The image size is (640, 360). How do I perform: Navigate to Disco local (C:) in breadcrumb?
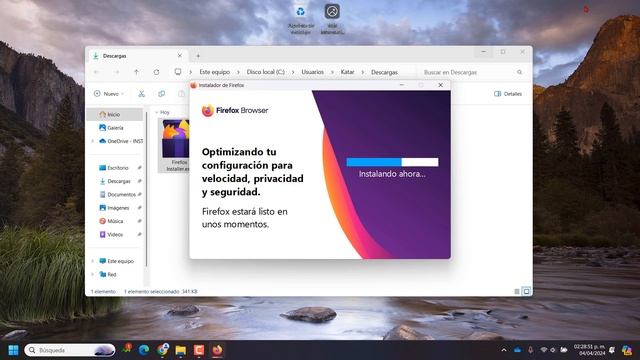pos(266,72)
